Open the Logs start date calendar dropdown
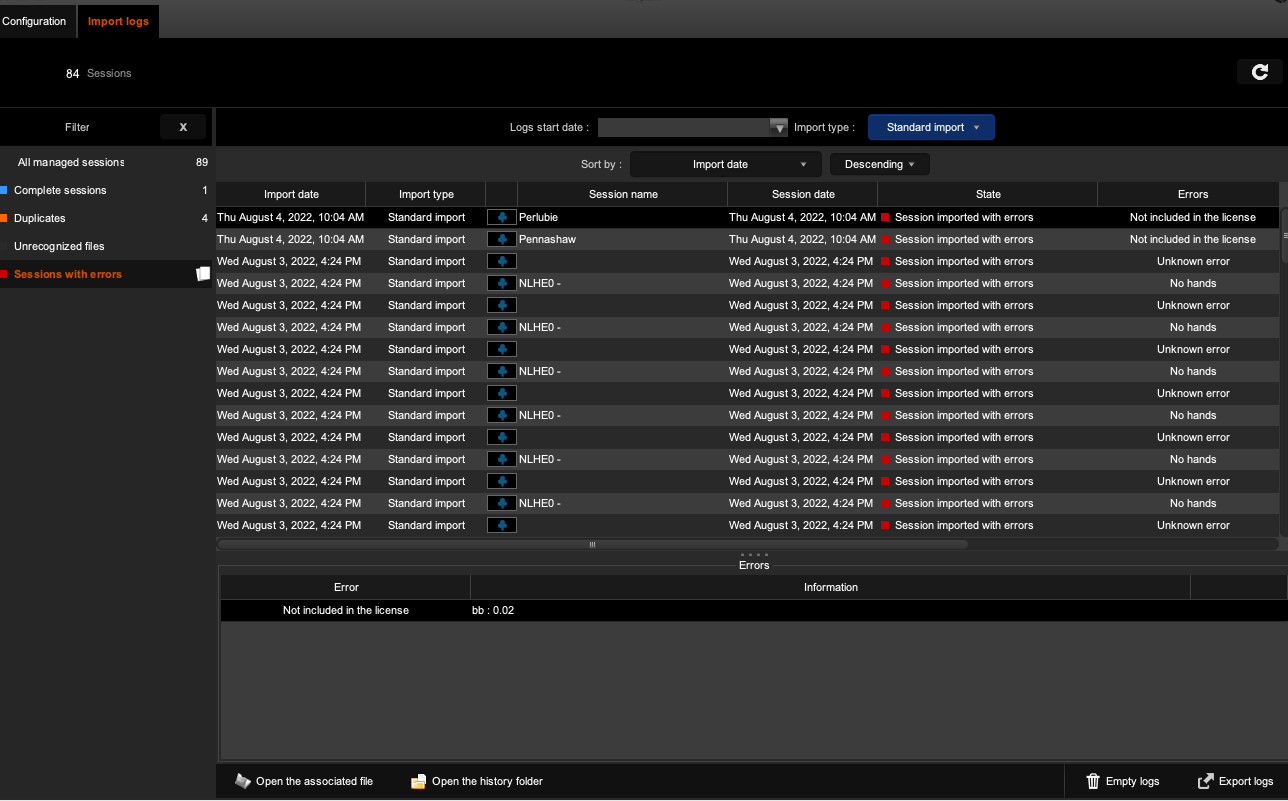1288x801 pixels. tap(779, 127)
